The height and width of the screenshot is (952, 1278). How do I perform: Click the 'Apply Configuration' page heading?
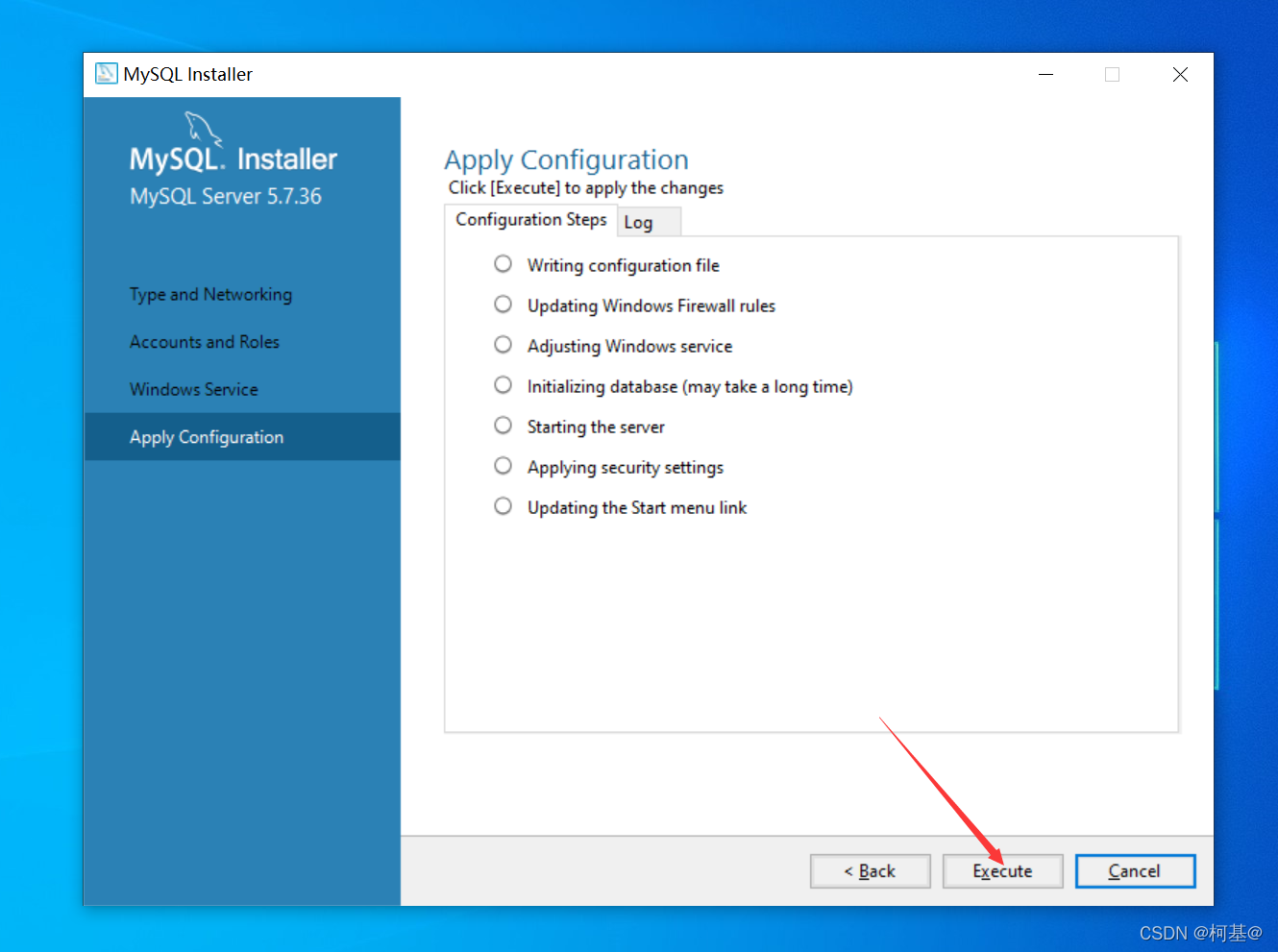pos(566,160)
